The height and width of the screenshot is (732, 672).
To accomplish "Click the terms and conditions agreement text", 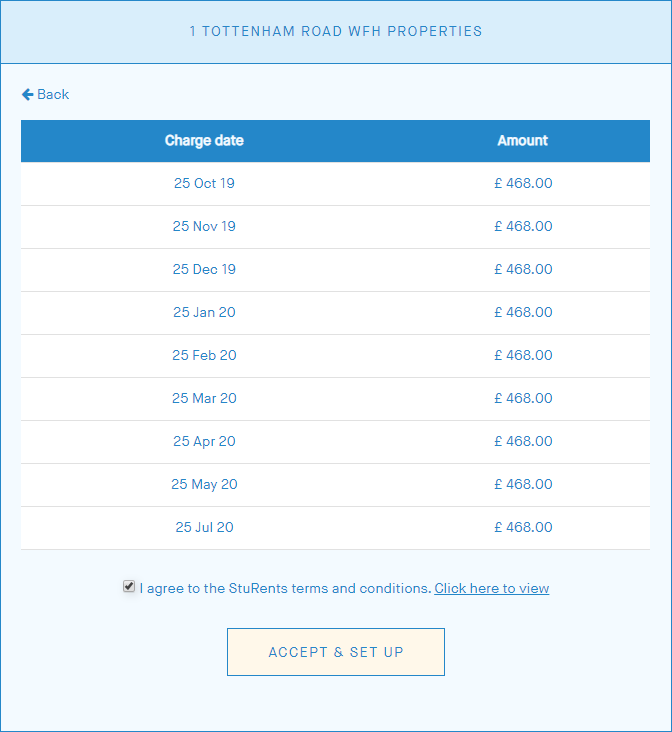I will [x=285, y=588].
